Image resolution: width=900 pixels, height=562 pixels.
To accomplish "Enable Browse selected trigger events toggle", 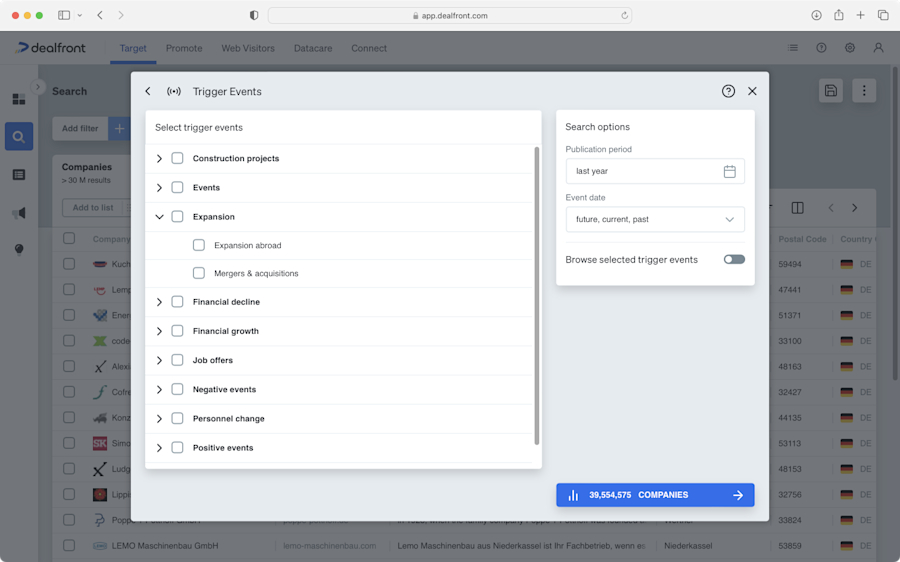I will 734,259.
